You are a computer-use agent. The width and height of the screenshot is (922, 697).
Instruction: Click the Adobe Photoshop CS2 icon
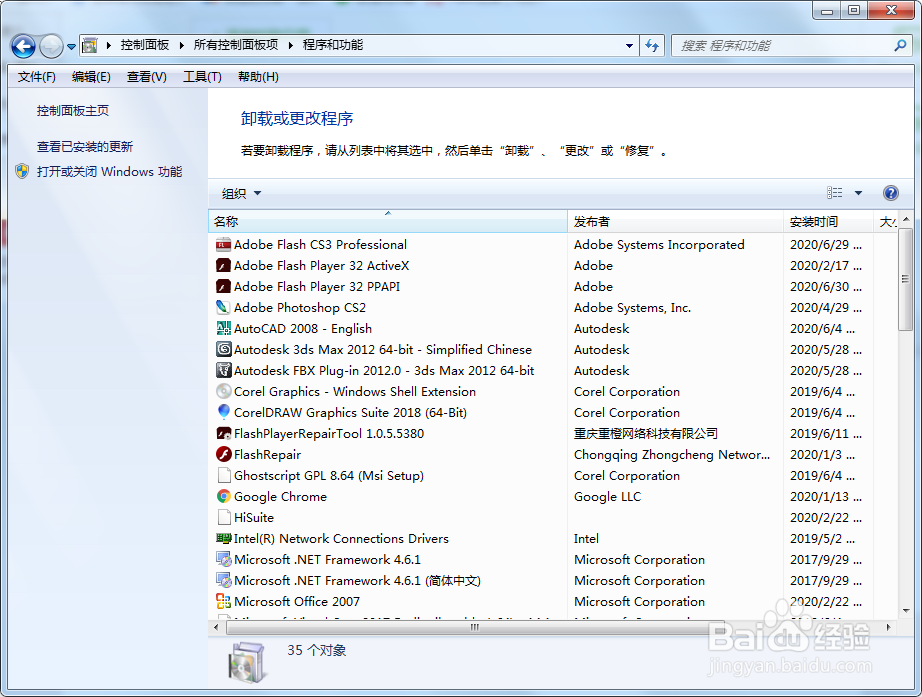(223, 308)
